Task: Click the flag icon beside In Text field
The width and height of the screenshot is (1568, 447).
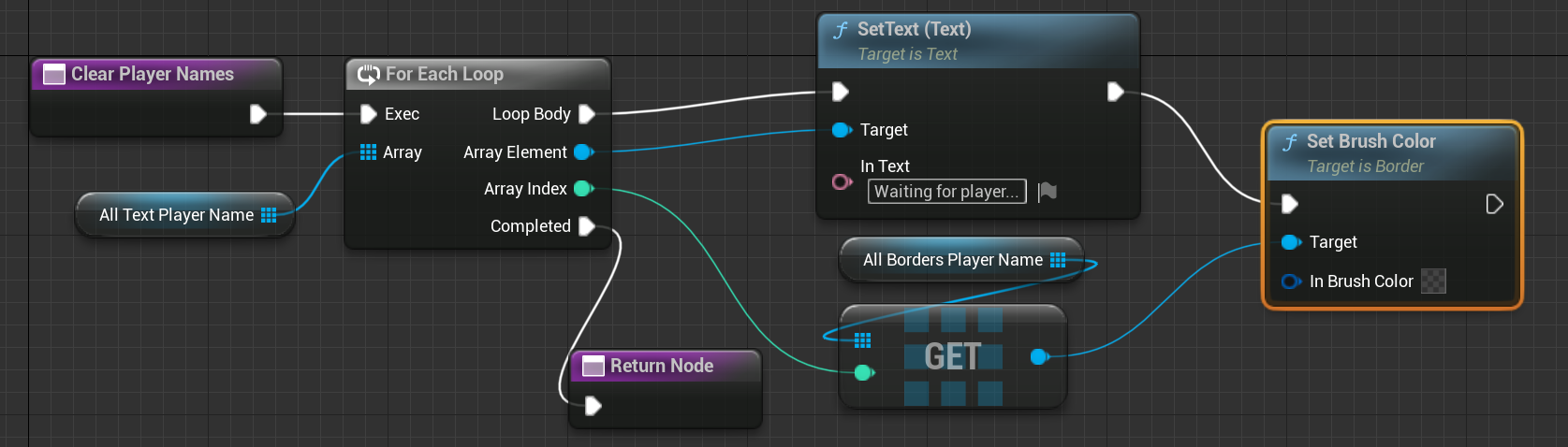Action: pyautogui.click(x=1048, y=192)
